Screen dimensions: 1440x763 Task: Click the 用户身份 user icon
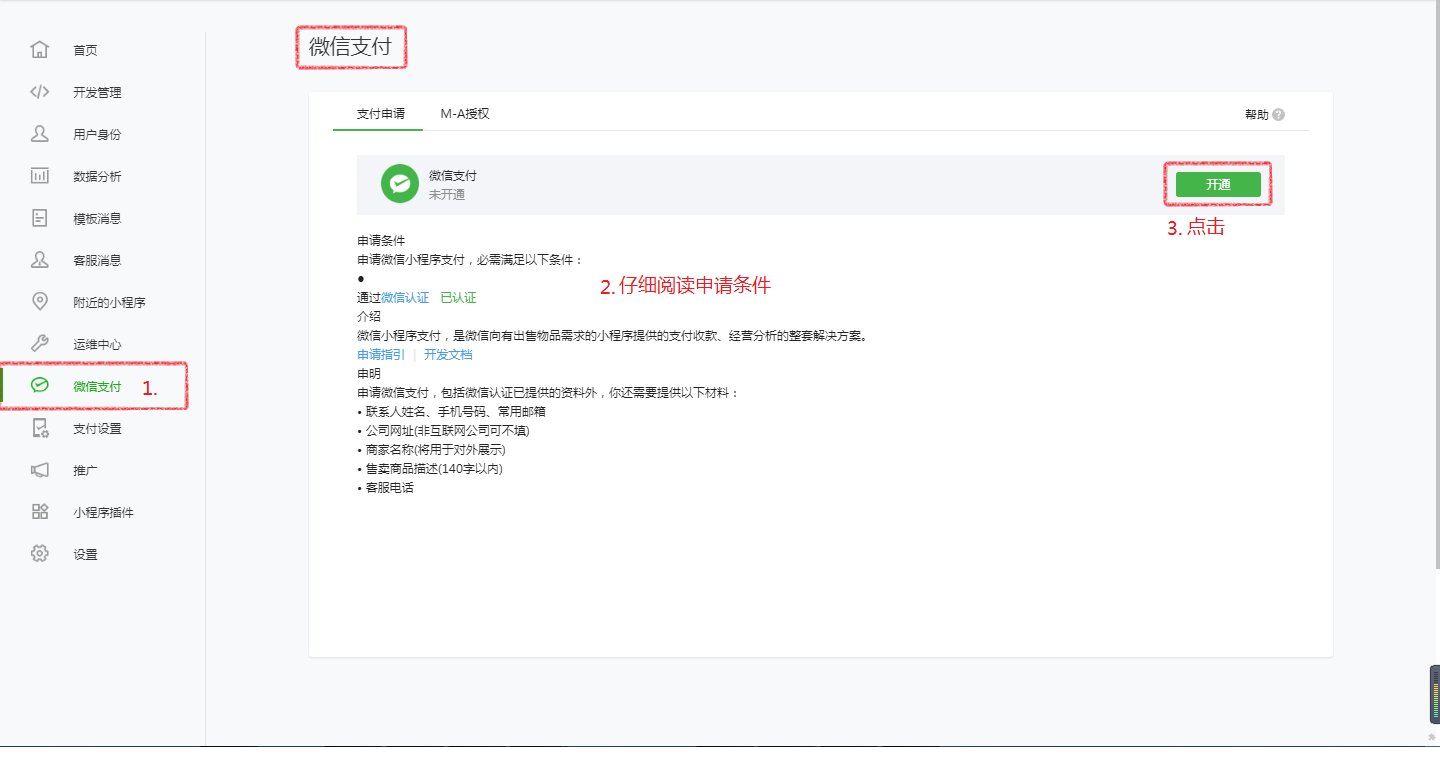point(40,133)
